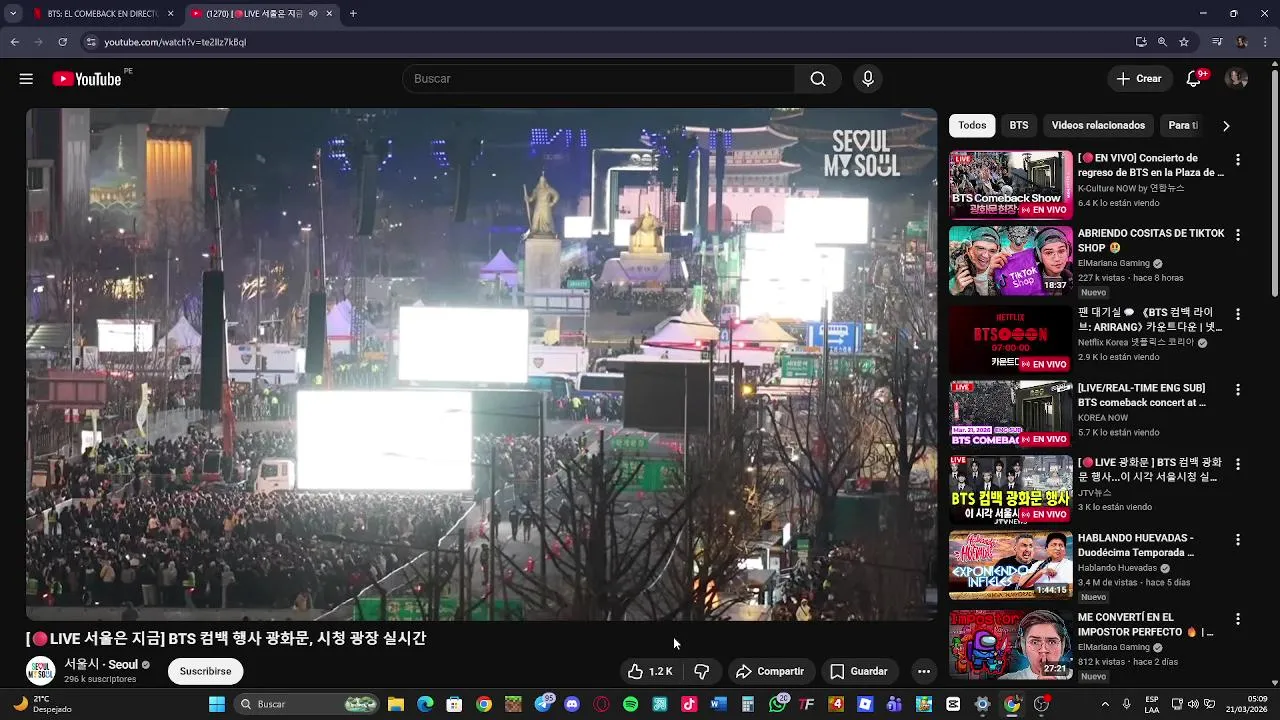Go back in the browser
1280x720 pixels.
(x=14, y=42)
